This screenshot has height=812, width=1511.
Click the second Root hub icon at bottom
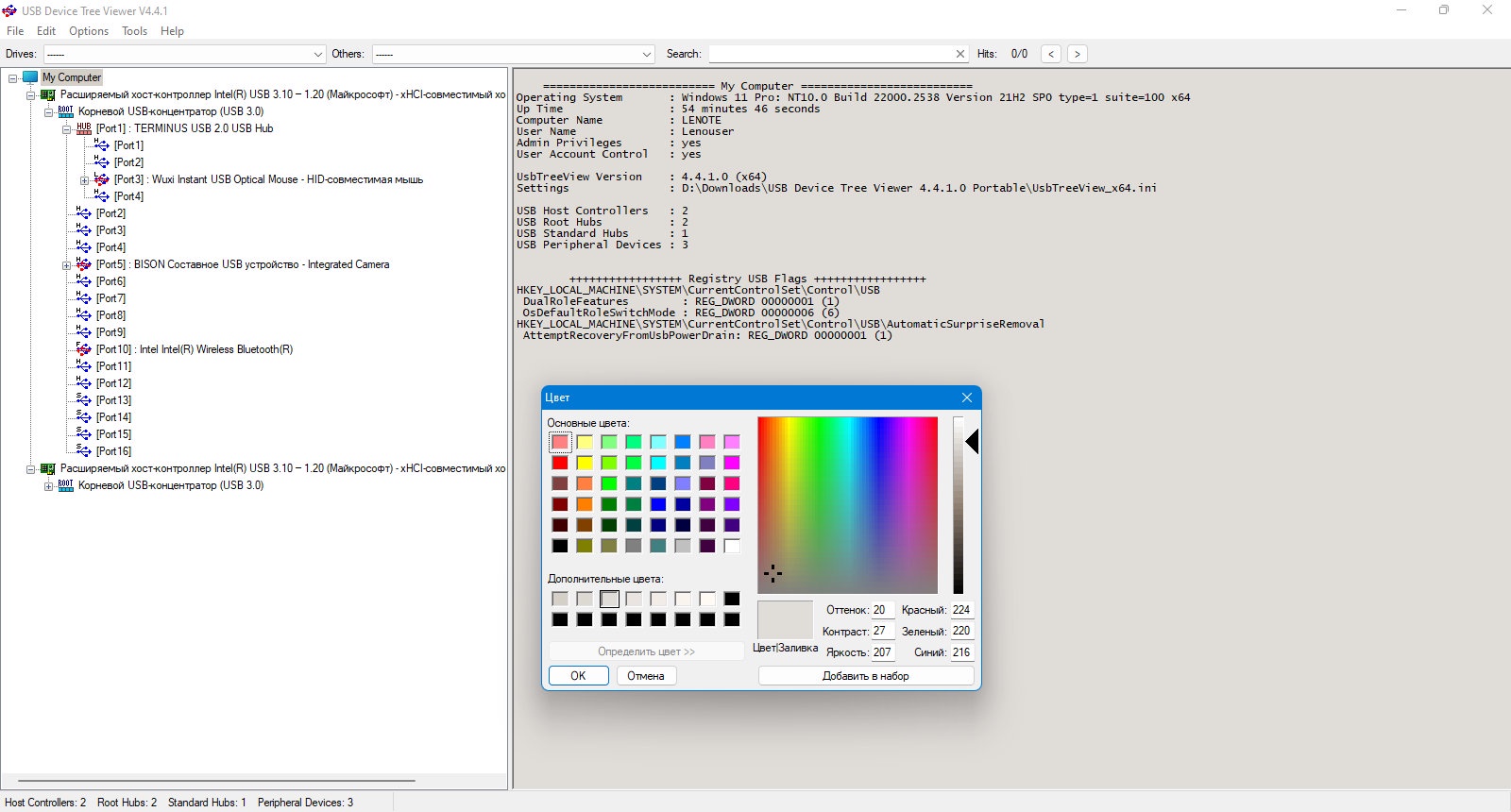pyautogui.click(x=66, y=485)
